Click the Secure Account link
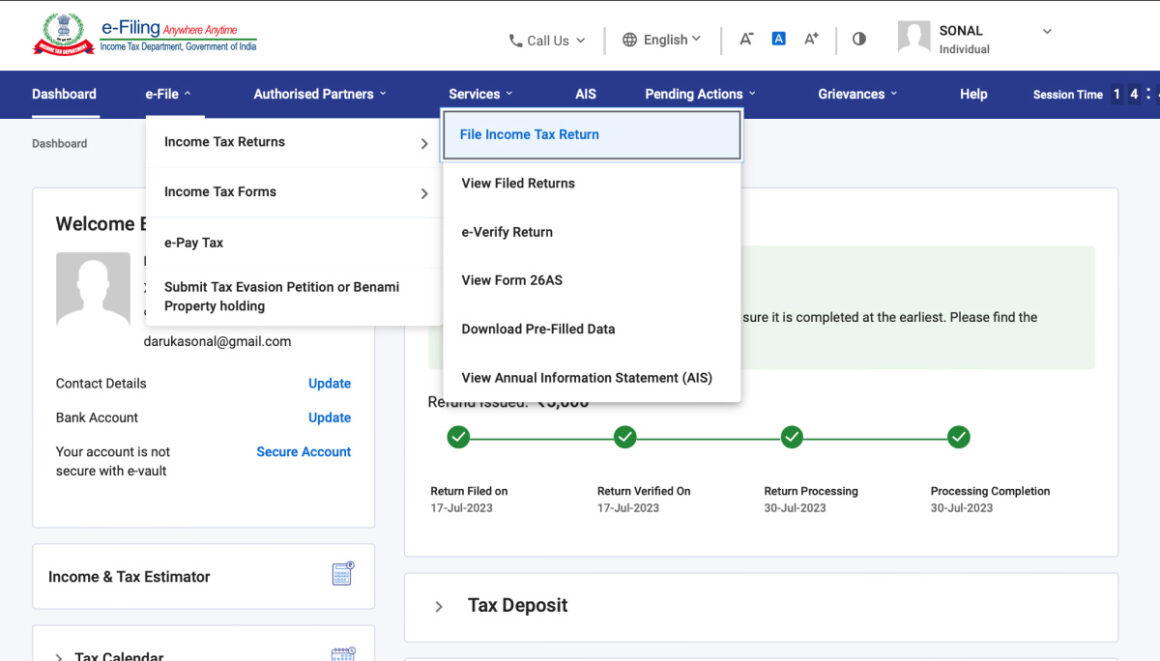This screenshot has width=1160, height=661. click(x=303, y=451)
